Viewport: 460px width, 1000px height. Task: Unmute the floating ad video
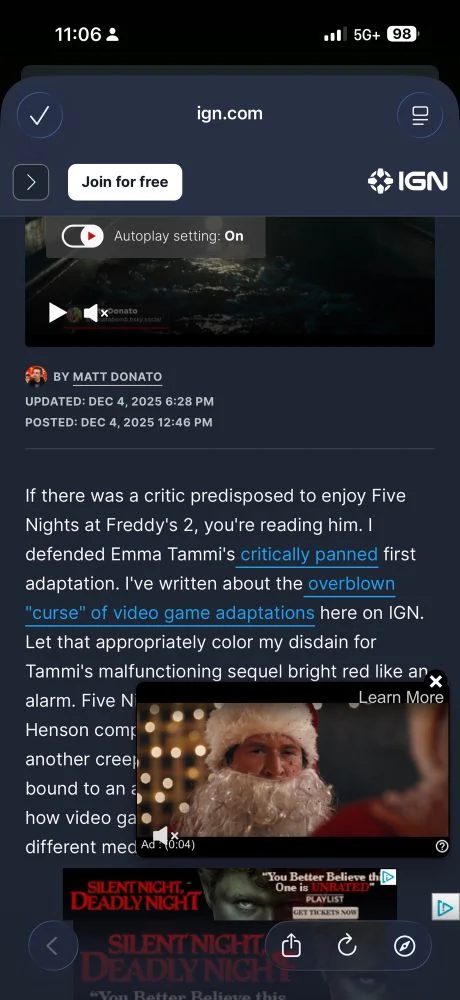pos(165,835)
